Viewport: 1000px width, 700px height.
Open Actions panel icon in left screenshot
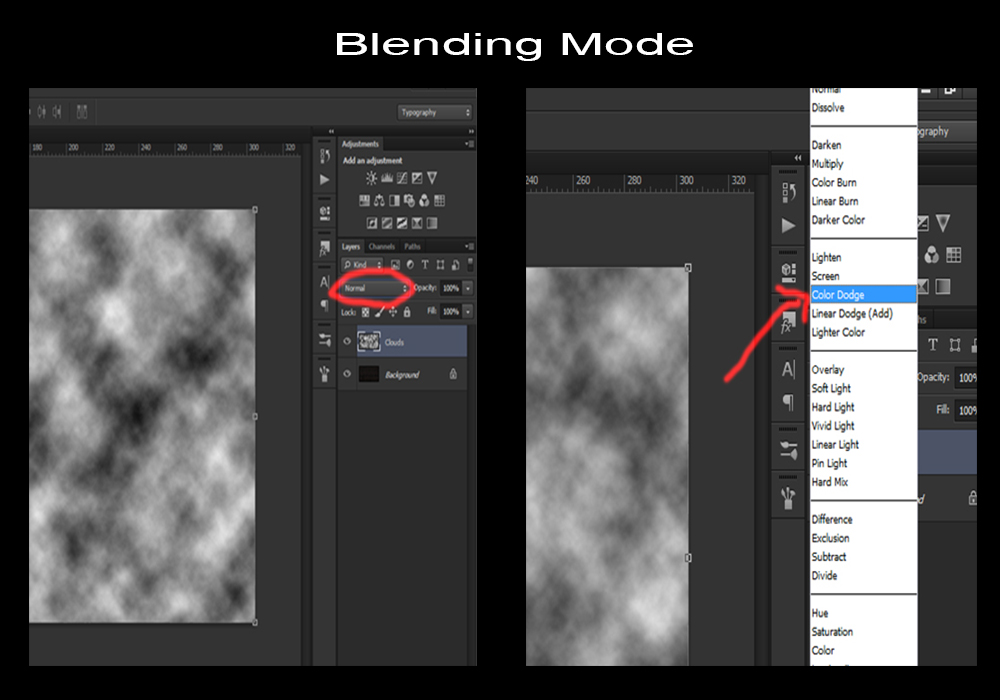(325, 180)
